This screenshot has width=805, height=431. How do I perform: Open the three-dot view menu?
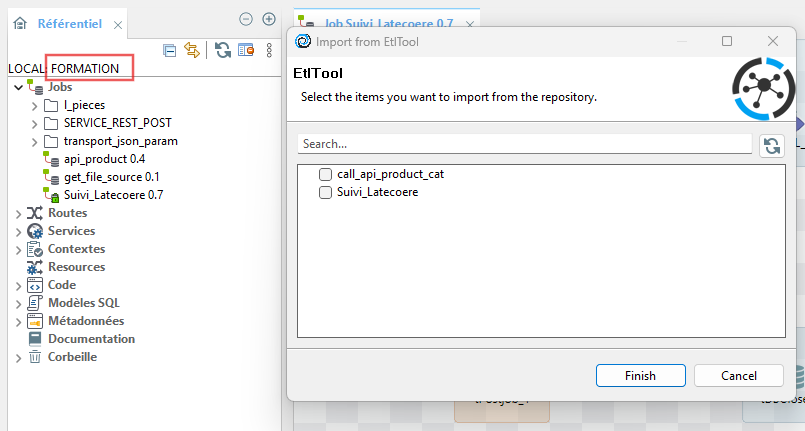(269, 50)
